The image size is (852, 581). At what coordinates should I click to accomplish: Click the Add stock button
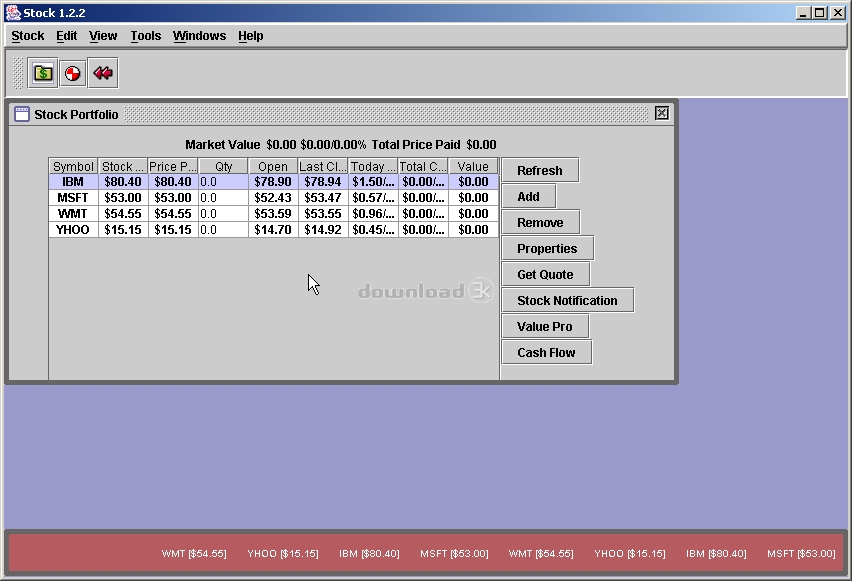tap(528, 197)
